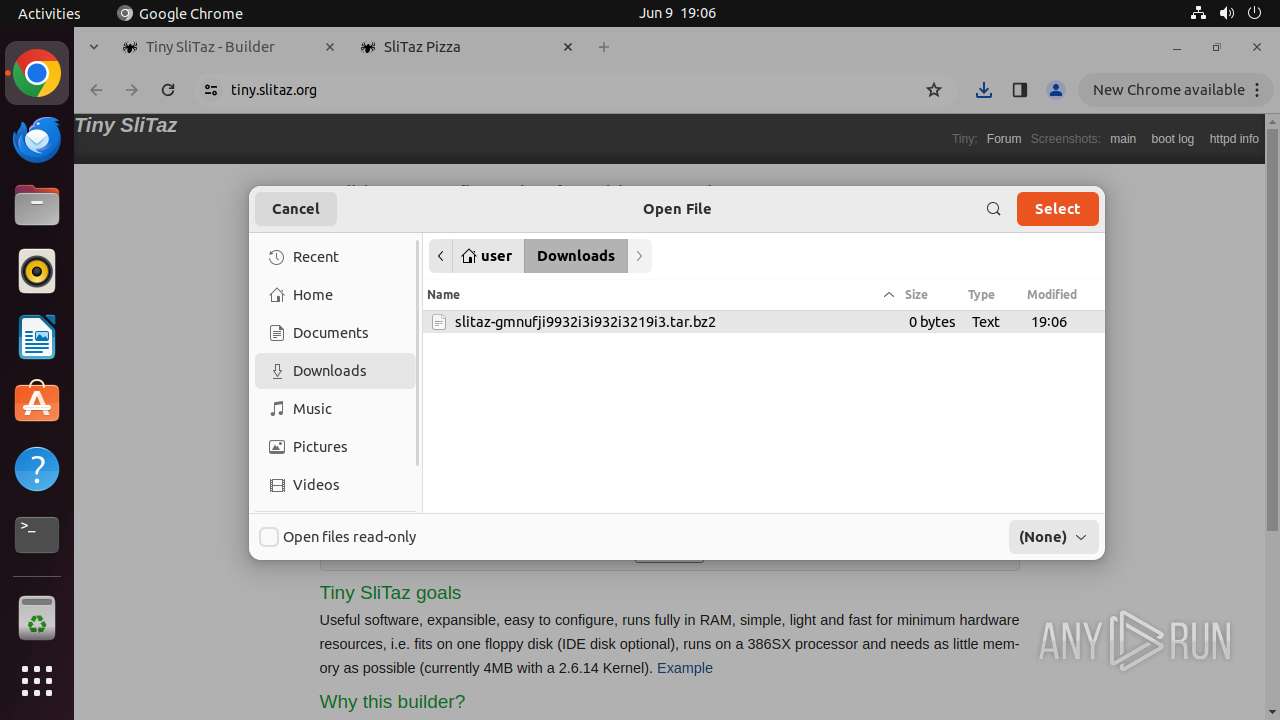Viewport: 1280px width, 720px height.
Task: Open a new Chrome tab with plus
Action: point(603,47)
